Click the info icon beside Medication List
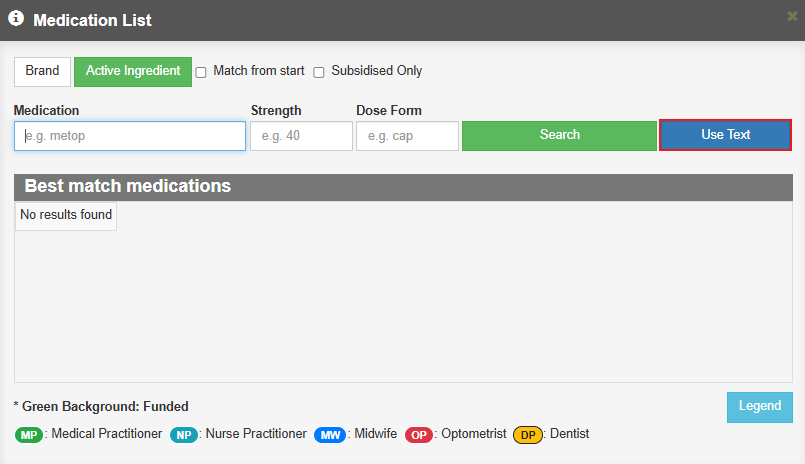This screenshot has width=805, height=464. (x=16, y=18)
